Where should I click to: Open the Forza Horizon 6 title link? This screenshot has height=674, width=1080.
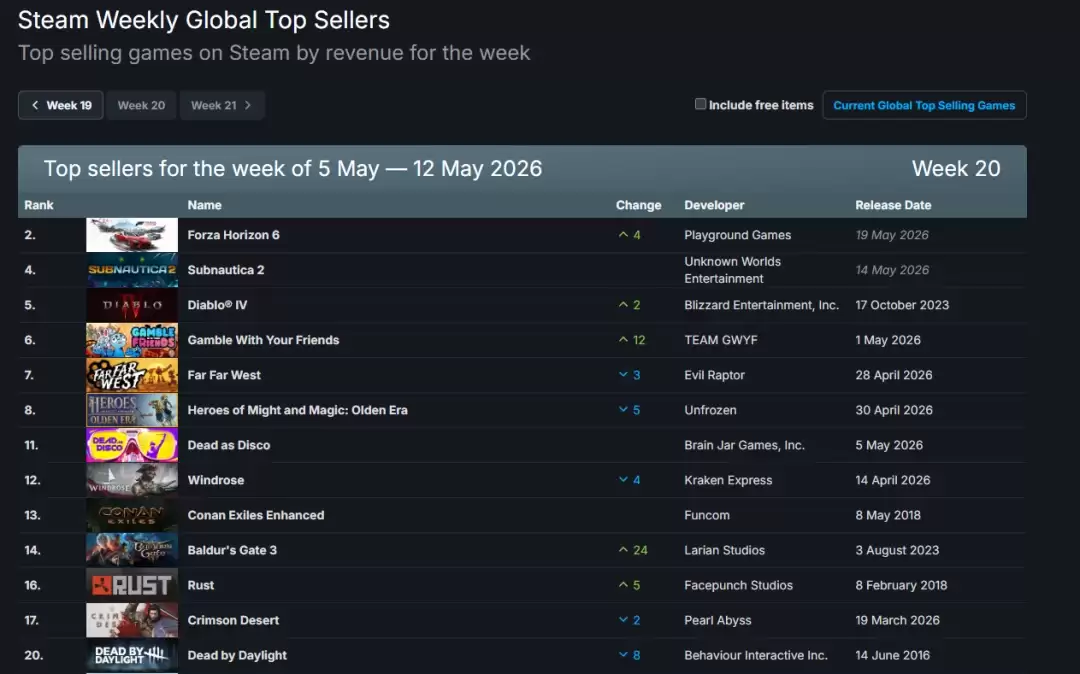pos(233,235)
